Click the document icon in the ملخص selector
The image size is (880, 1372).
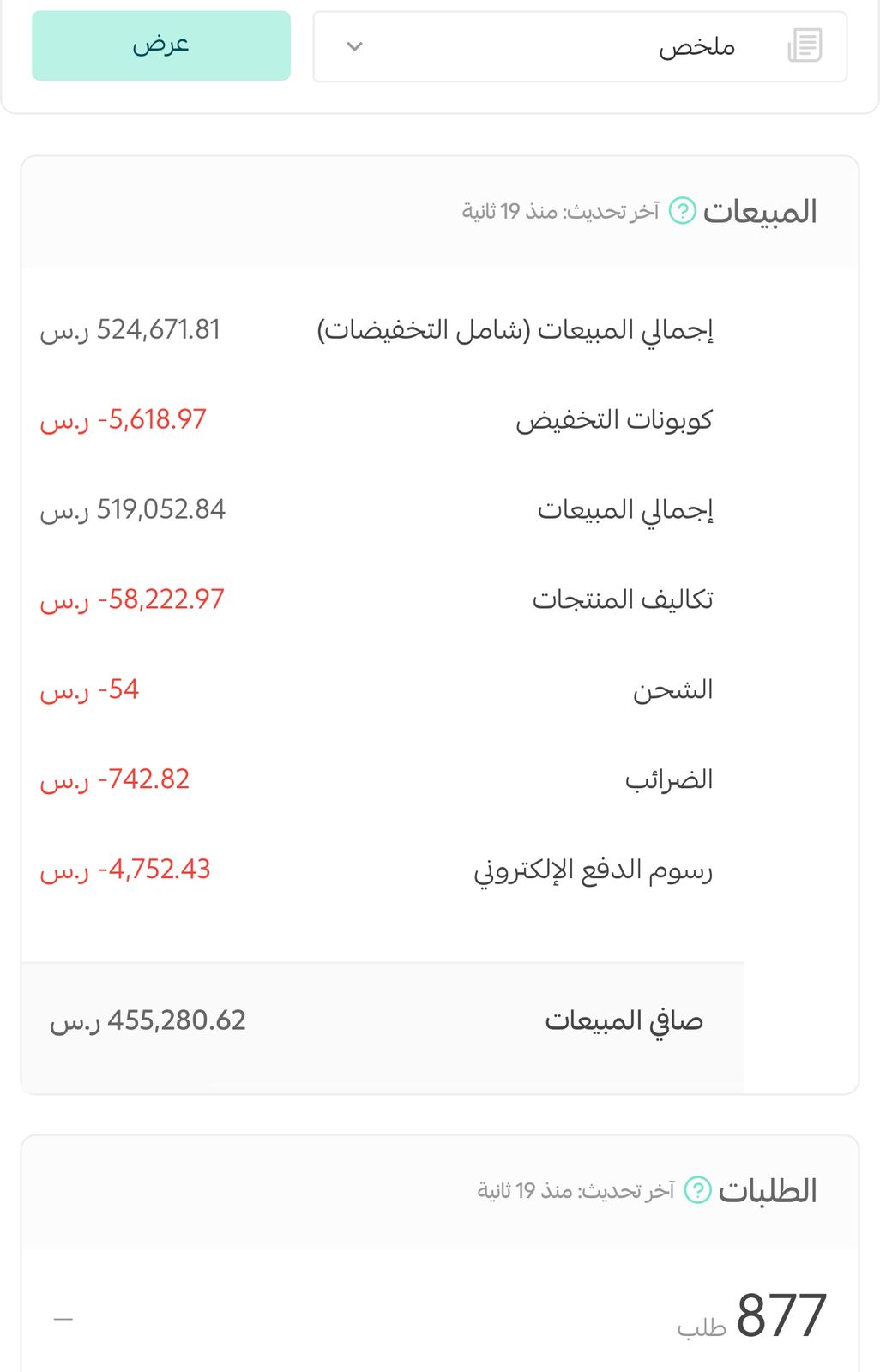805,45
